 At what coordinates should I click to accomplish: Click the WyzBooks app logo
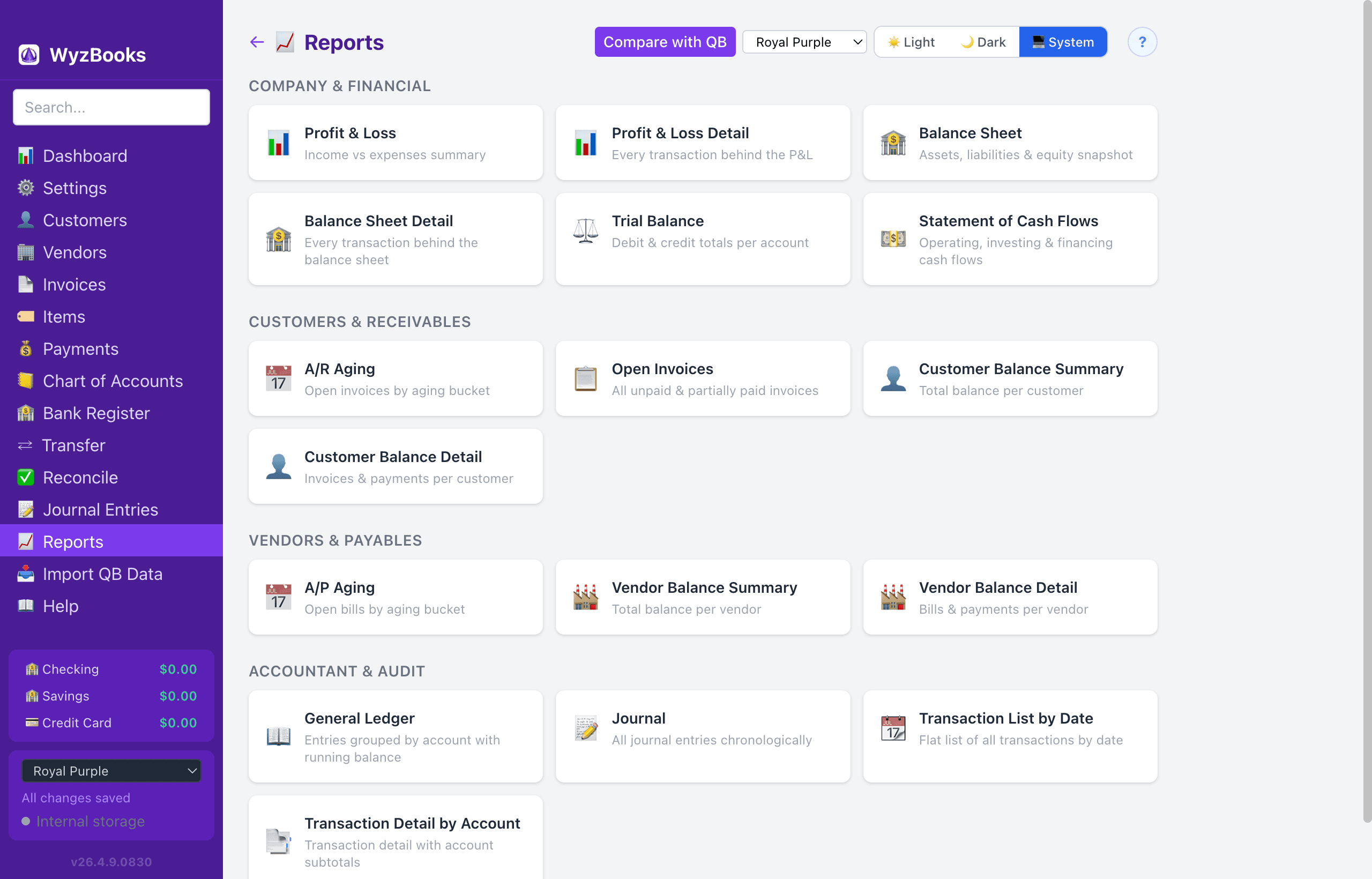[28, 54]
